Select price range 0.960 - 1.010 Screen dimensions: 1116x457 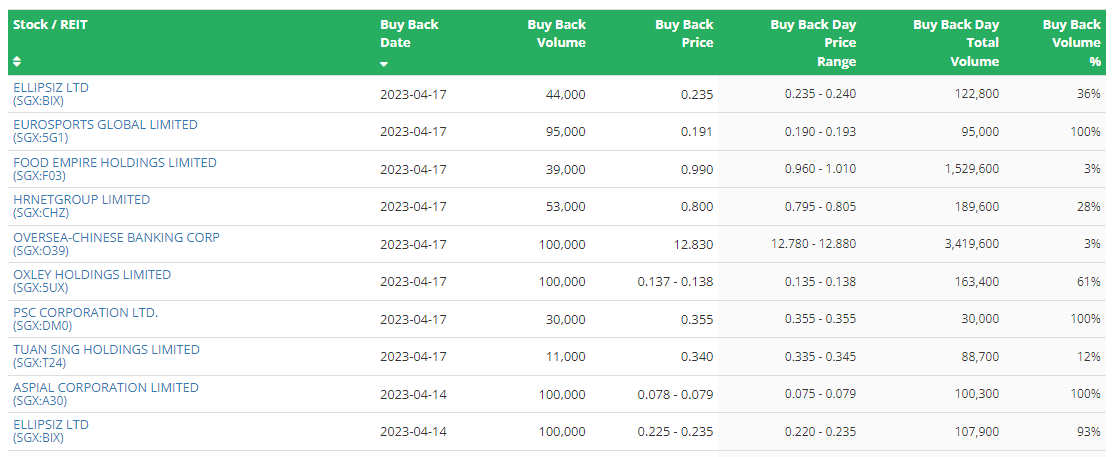click(x=821, y=169)
